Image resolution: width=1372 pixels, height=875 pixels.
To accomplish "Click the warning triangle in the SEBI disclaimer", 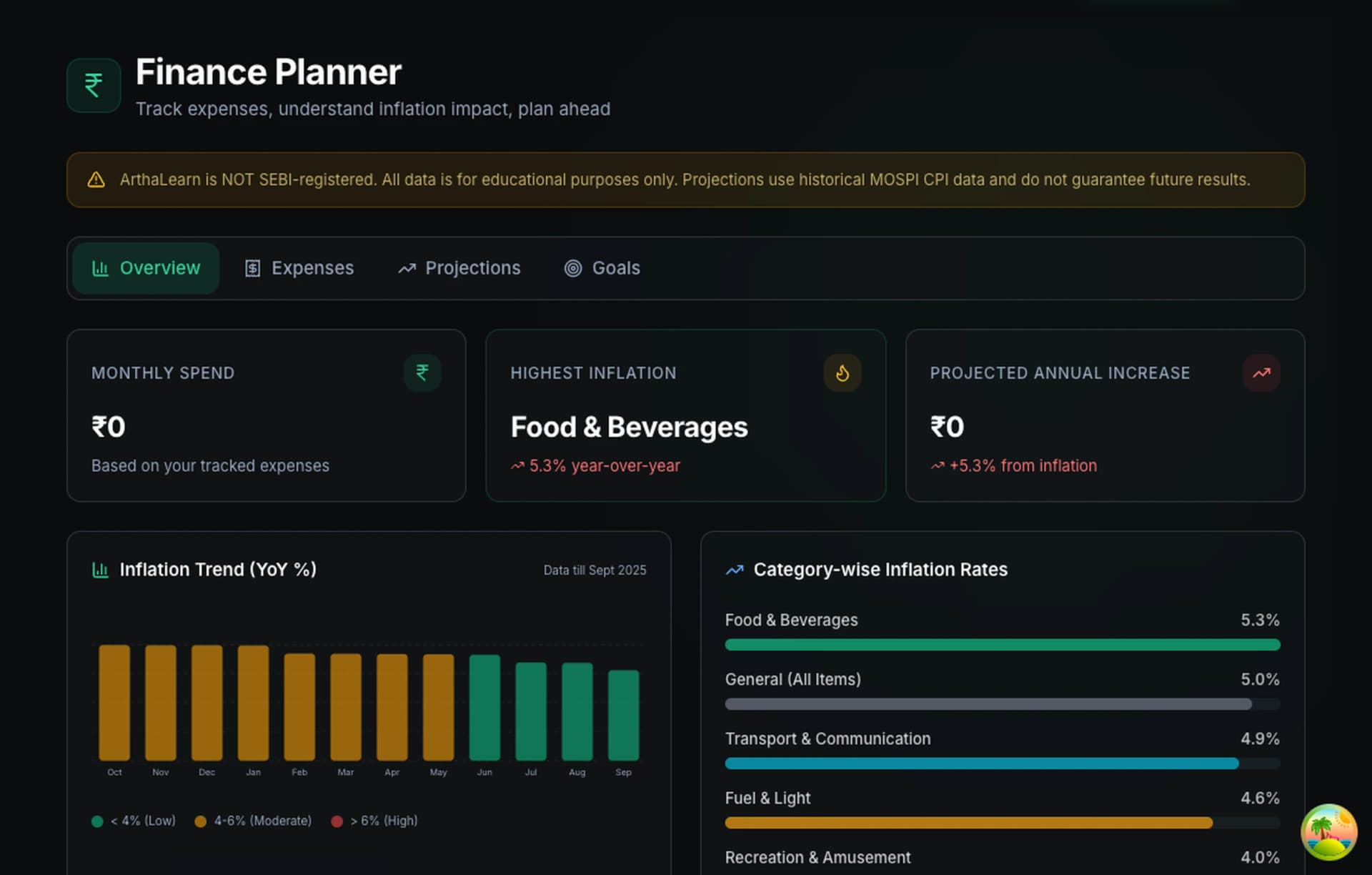I will click(x=95, y=180).
